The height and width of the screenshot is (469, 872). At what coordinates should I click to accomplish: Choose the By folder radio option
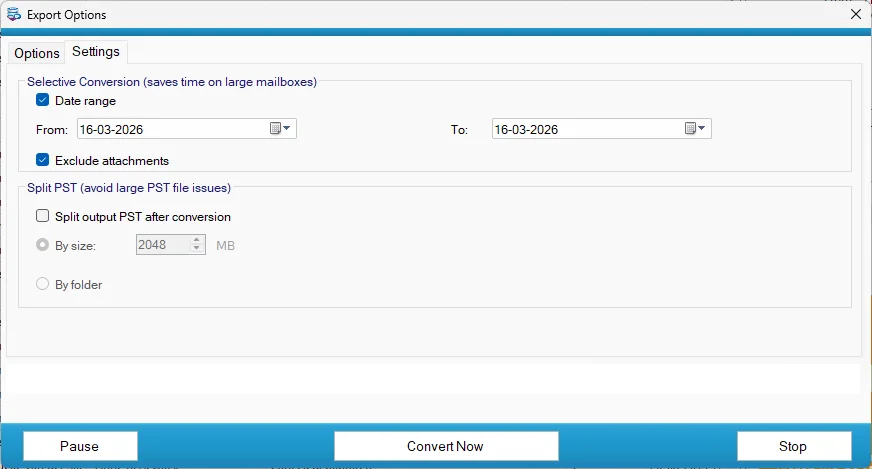(43, 285)
